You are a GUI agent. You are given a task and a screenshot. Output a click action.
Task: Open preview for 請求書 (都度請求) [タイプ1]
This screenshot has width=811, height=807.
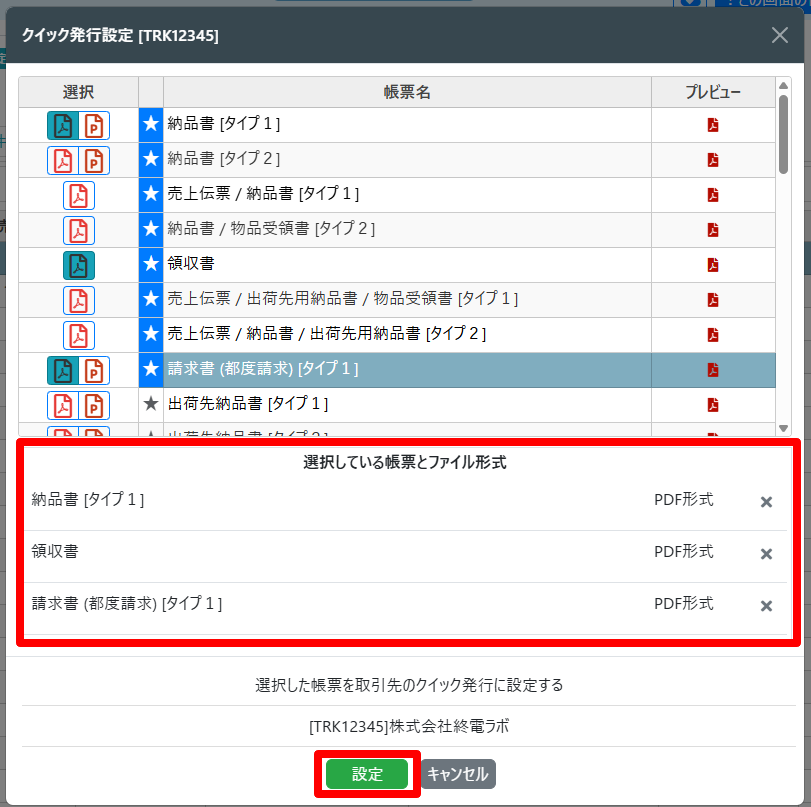[x=713, y=370]
